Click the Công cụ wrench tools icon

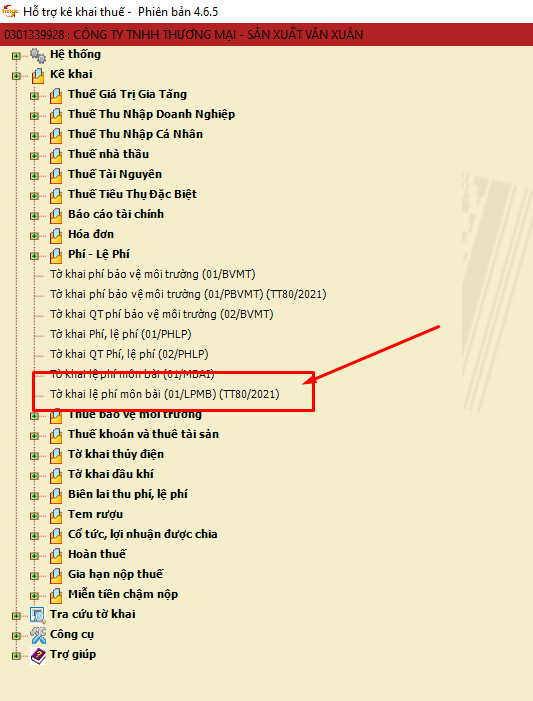(x=38, y=635)
